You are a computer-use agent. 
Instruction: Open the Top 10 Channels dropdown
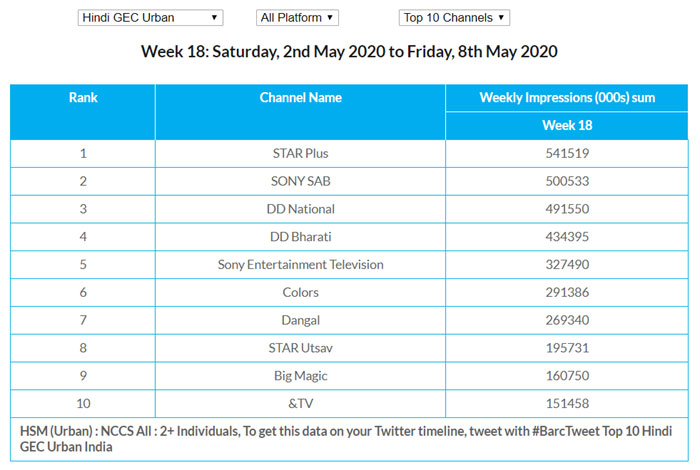454,18
